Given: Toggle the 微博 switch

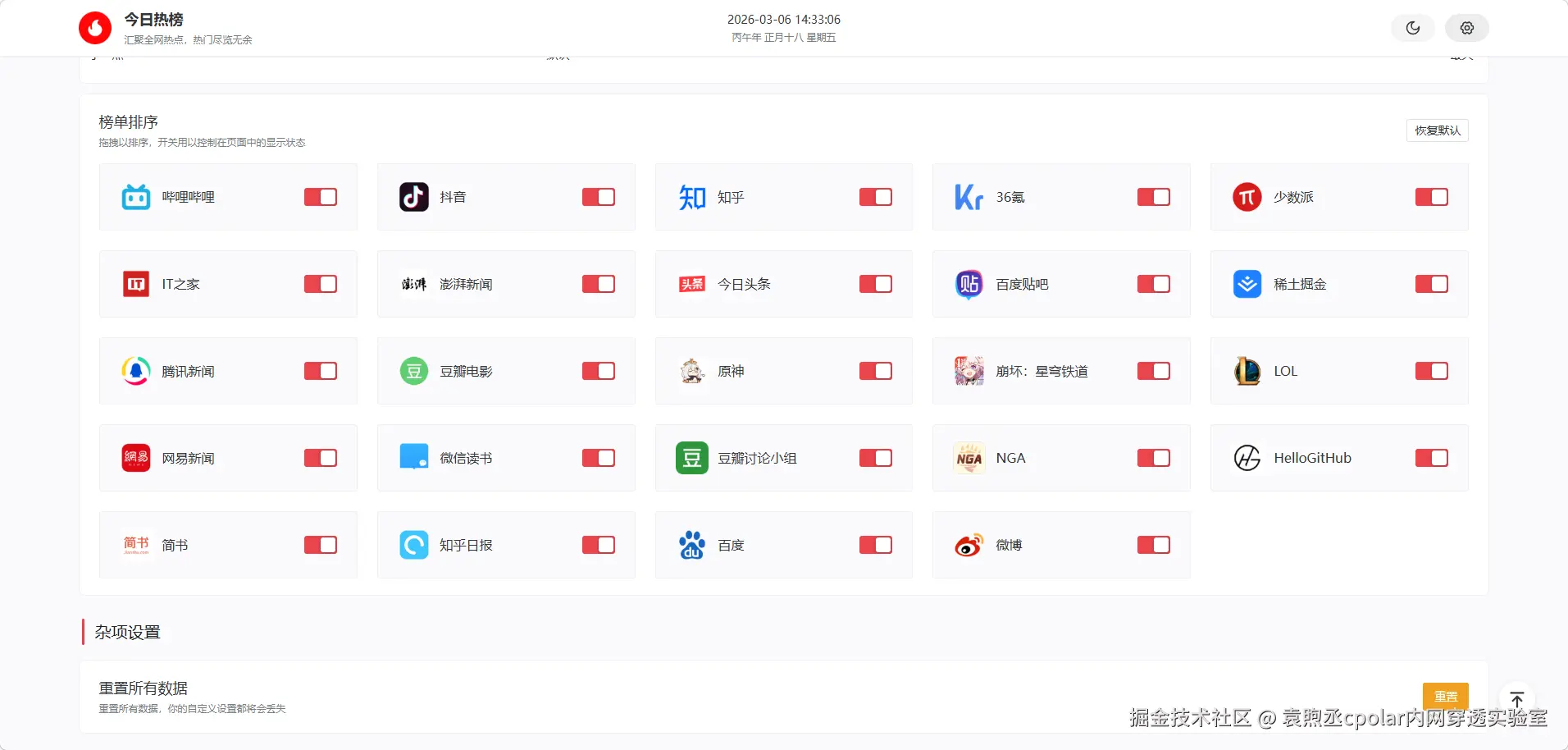Looking at the screenshot, I should click(x=1154, y=545).
